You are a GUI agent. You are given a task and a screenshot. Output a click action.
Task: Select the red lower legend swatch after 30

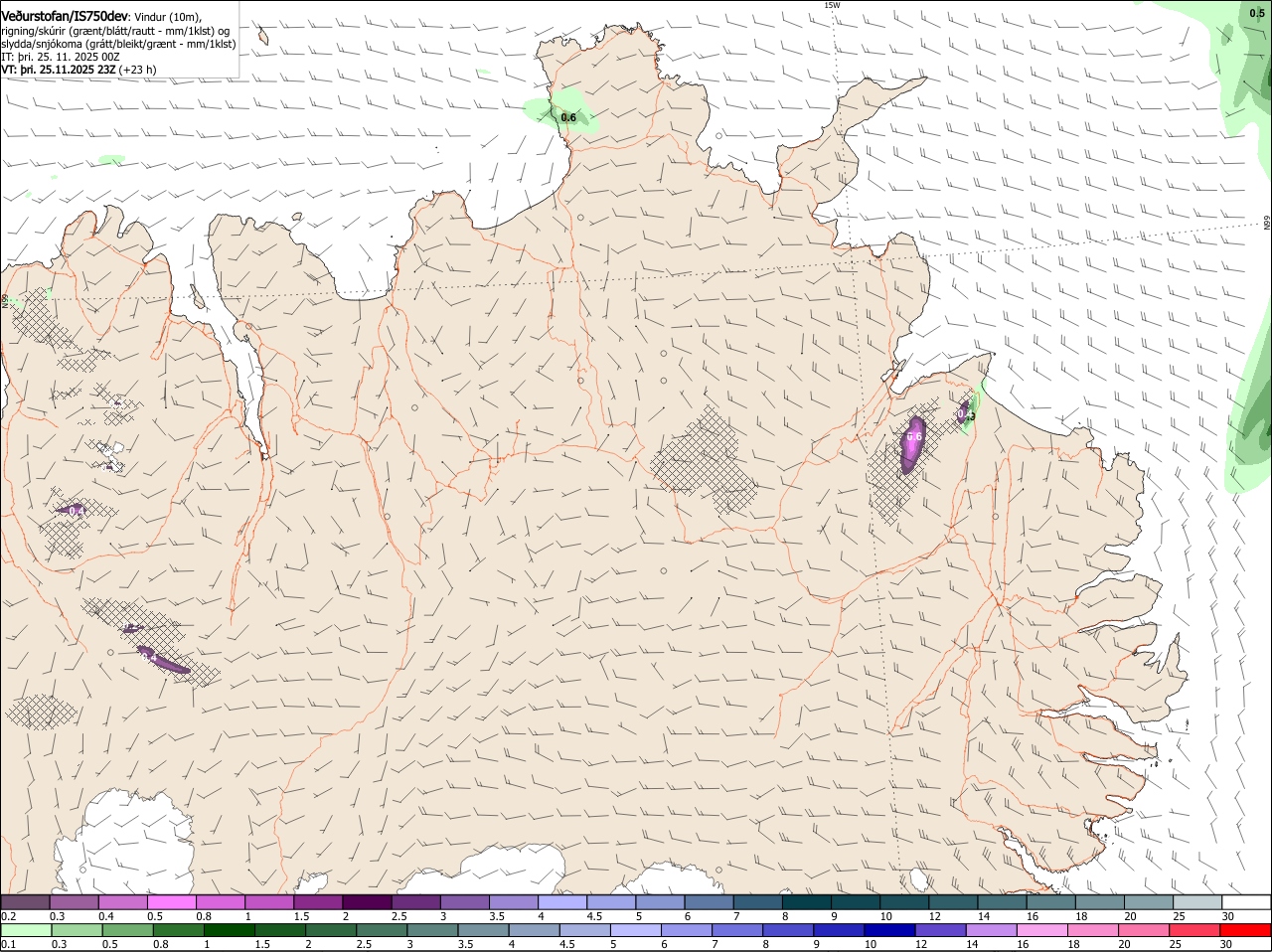tap(1246, 930)
